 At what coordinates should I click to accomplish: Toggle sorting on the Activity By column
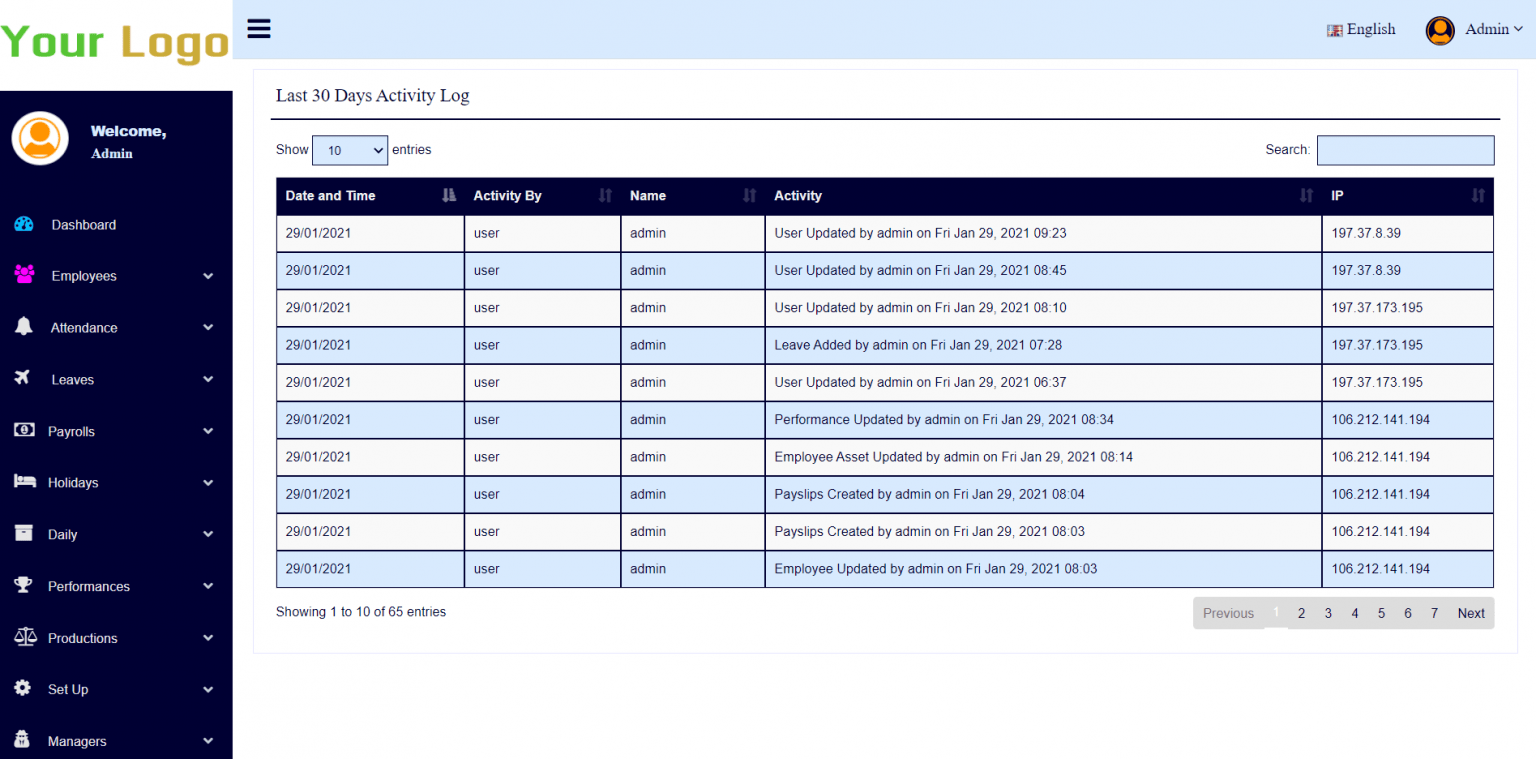pyautogui.click(x=607, y=196)
